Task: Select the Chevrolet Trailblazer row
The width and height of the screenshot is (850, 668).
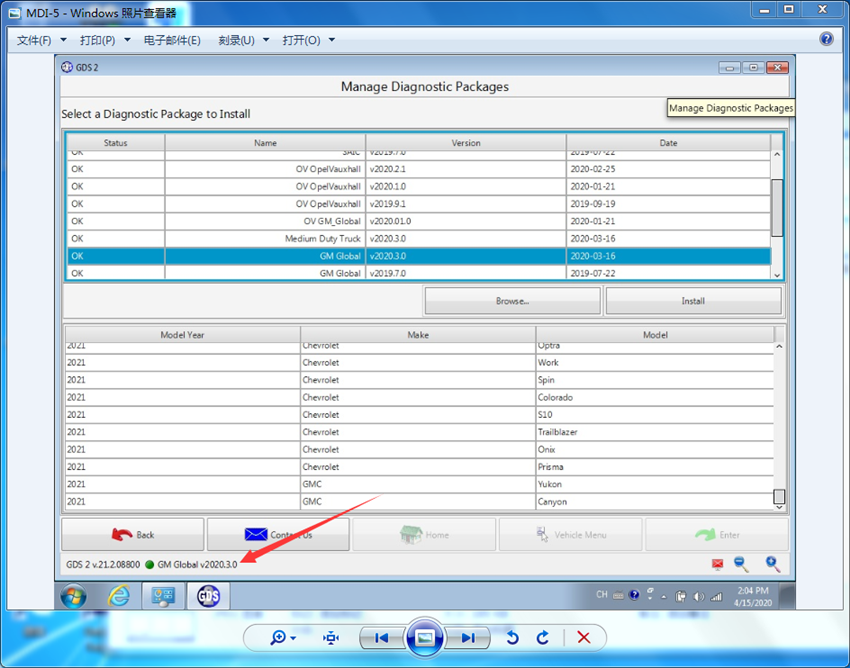Action: click(x=420, y=432)
